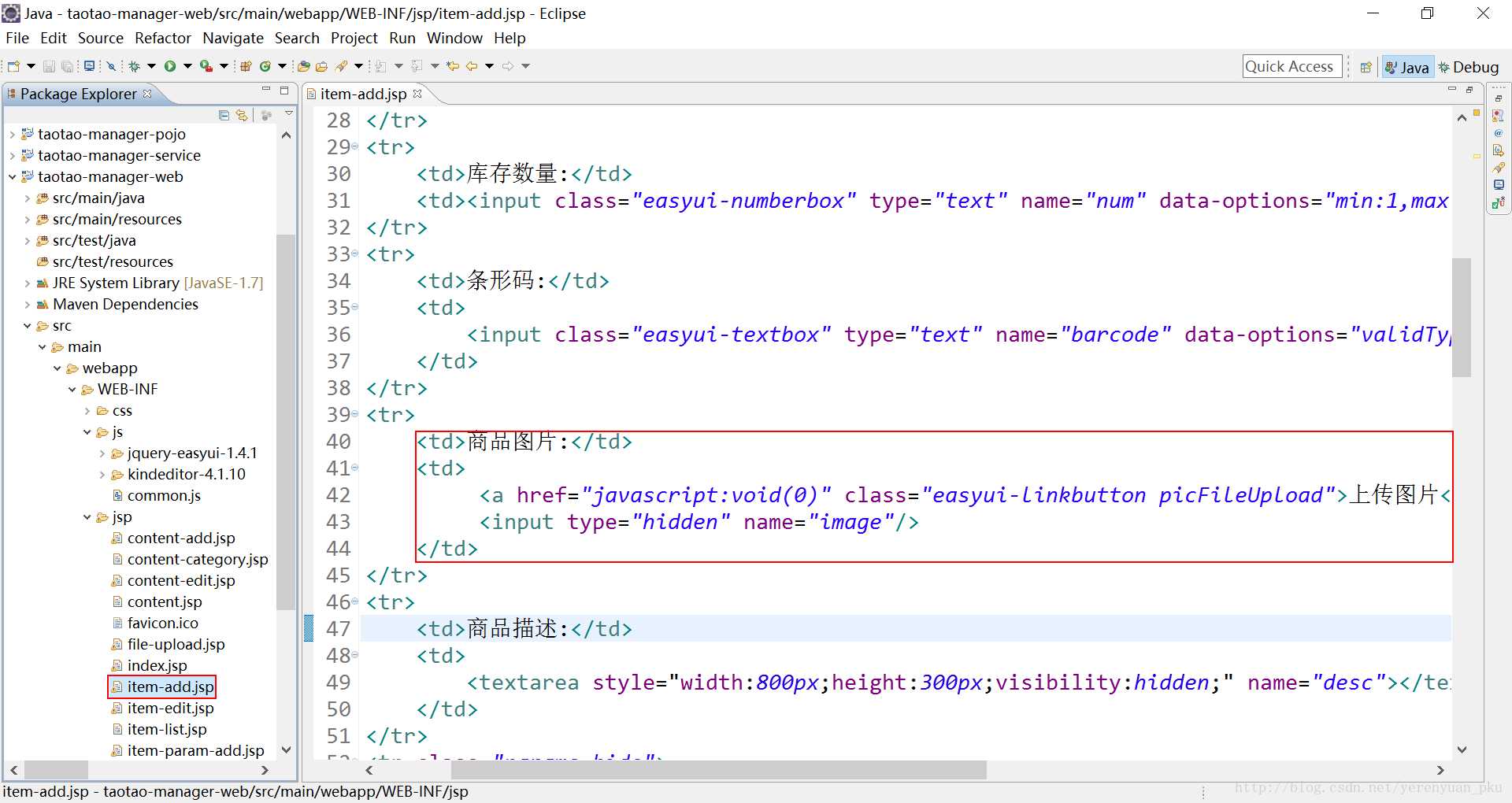
Task: Click the editor vertical scrollbar thumb
Action: tap(1462, 317)
